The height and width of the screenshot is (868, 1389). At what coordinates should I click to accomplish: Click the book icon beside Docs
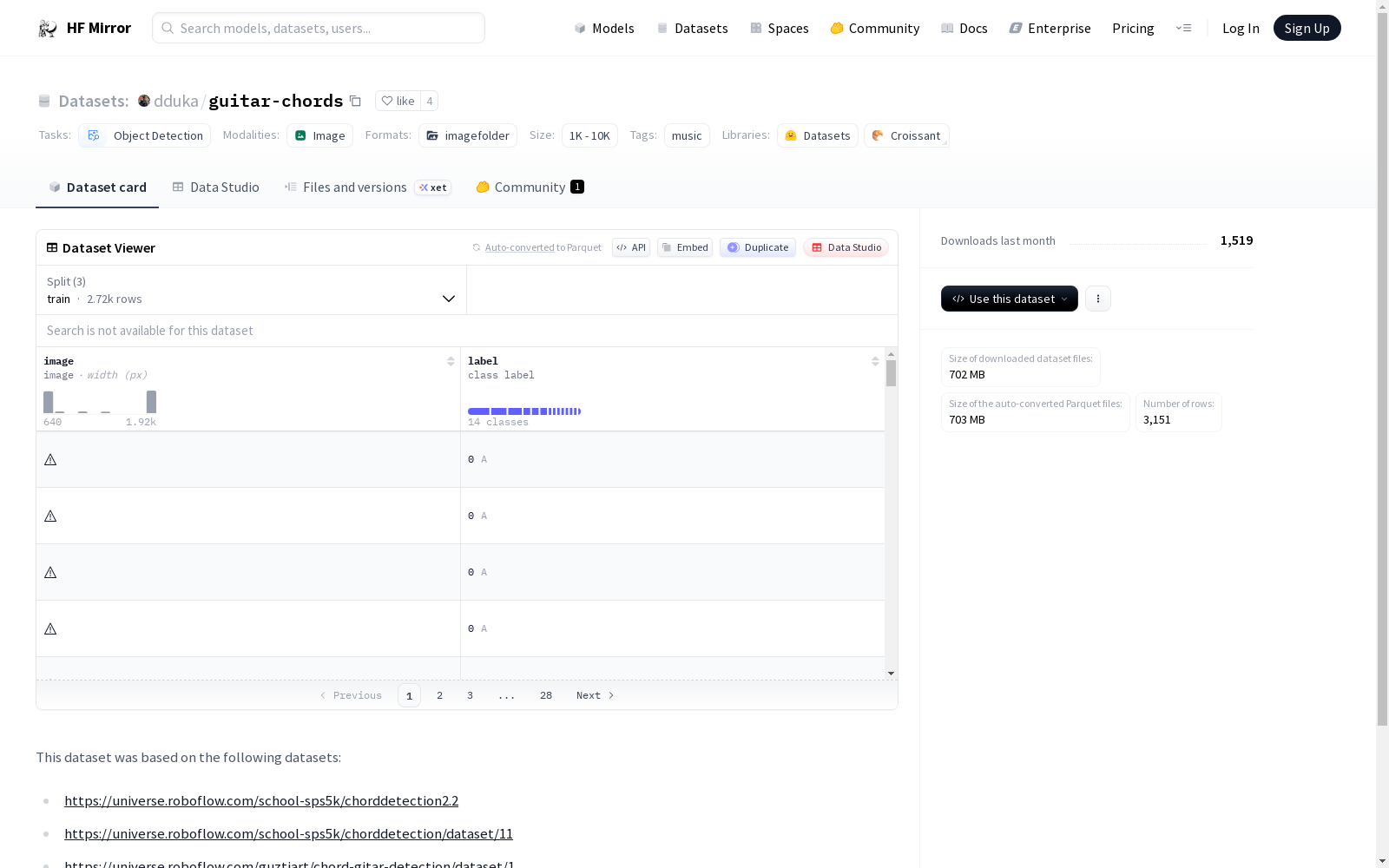pyautogui.click(x=947, y=29)
